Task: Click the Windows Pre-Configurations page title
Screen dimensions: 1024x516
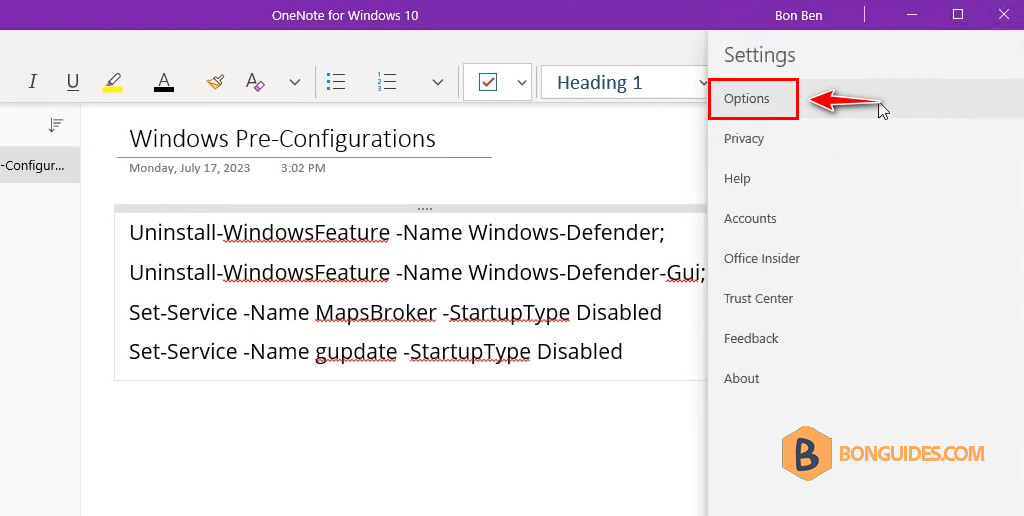Action: (x=282, y=138)
